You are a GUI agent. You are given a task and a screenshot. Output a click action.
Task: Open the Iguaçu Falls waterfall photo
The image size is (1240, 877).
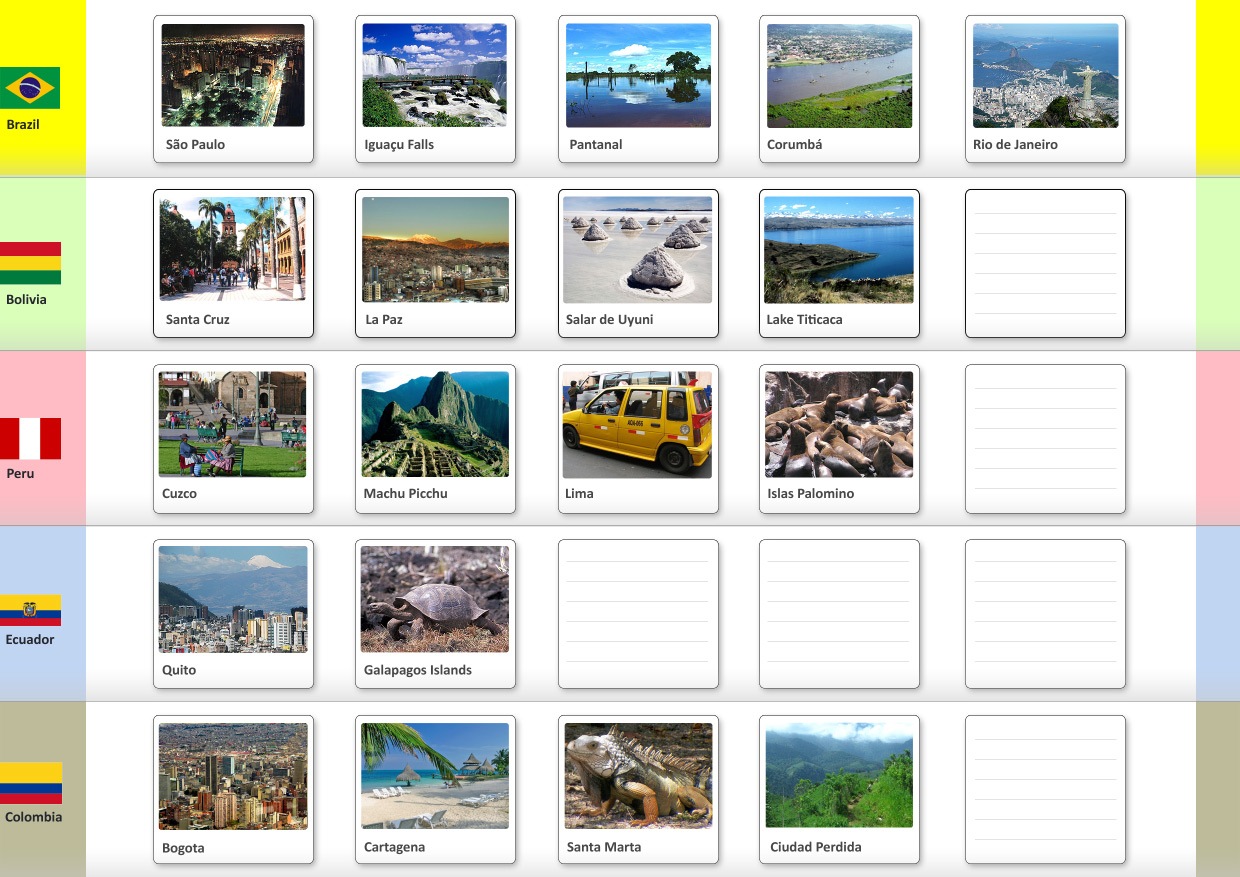435,75
